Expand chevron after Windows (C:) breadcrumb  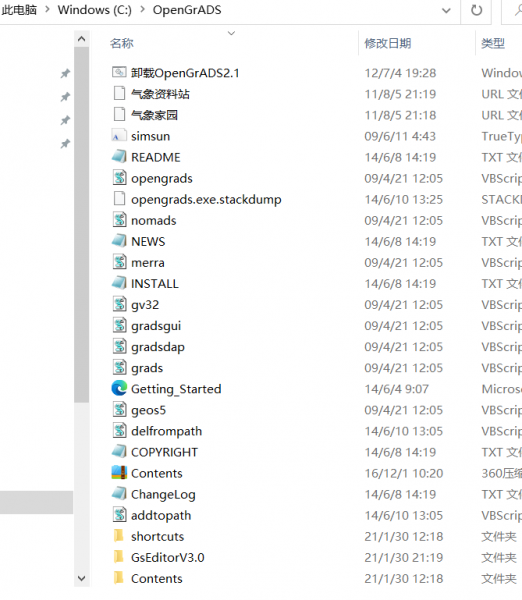point(142,10)
